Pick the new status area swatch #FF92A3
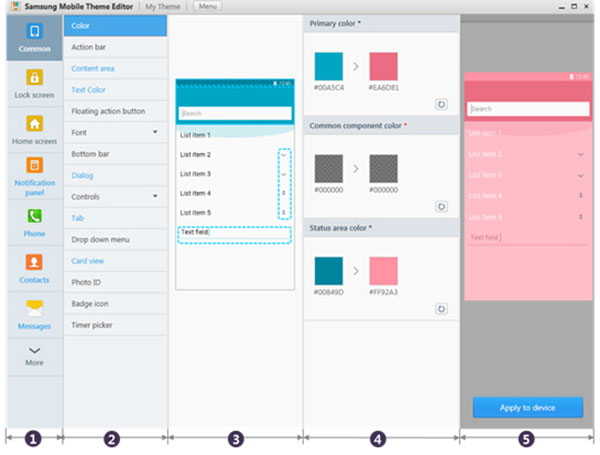The width and height of the screenshot is (600, 455). [x=383, y=271]
